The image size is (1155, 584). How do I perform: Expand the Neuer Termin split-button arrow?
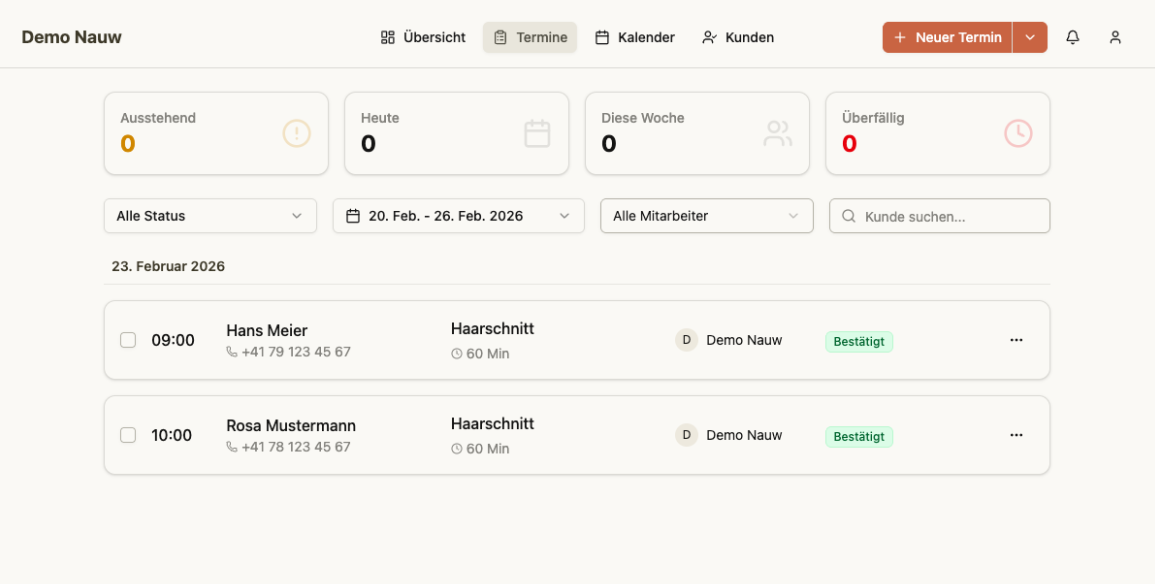1030,38
